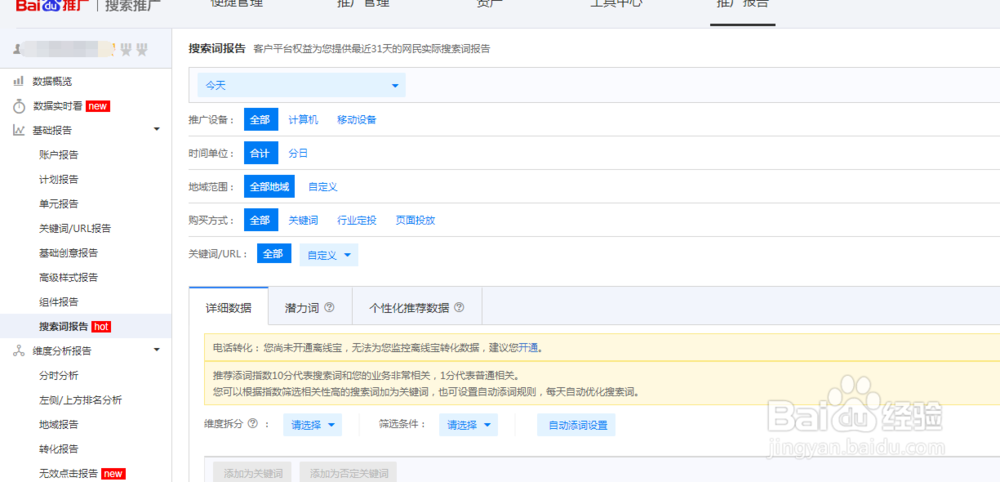Select 合计 time unit
The height and width of the screenshot is (482, 1000).
click(260, 153)
